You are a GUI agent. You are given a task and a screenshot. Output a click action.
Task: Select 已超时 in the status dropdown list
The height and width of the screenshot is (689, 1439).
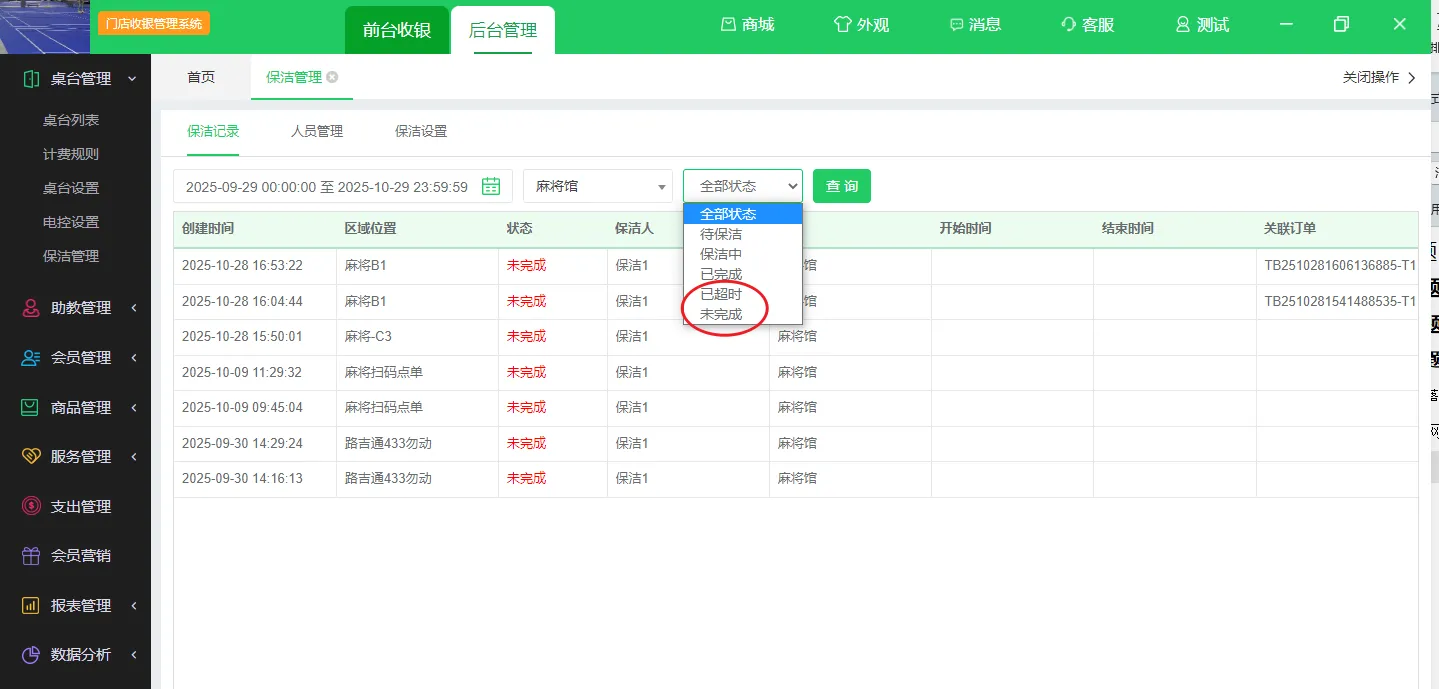pos(721,294)
